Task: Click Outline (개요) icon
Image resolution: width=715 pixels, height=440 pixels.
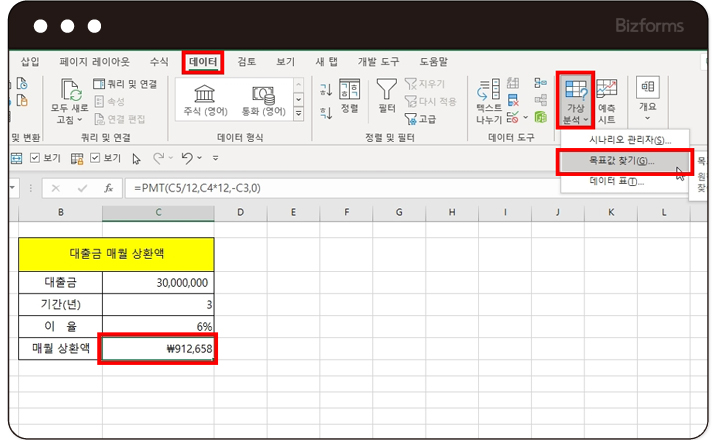Action: (648, 88)
